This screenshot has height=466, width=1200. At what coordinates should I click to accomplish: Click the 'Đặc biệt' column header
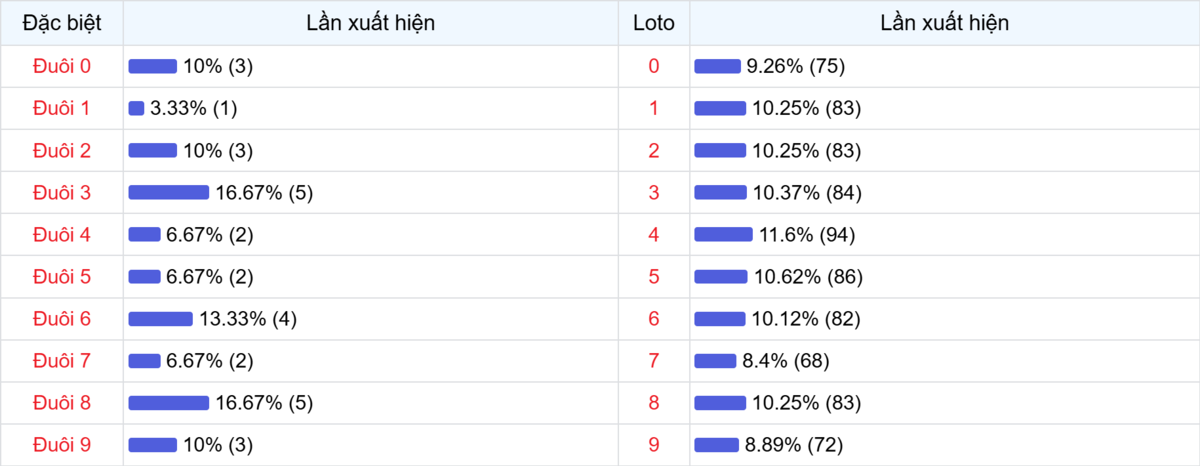62,23
